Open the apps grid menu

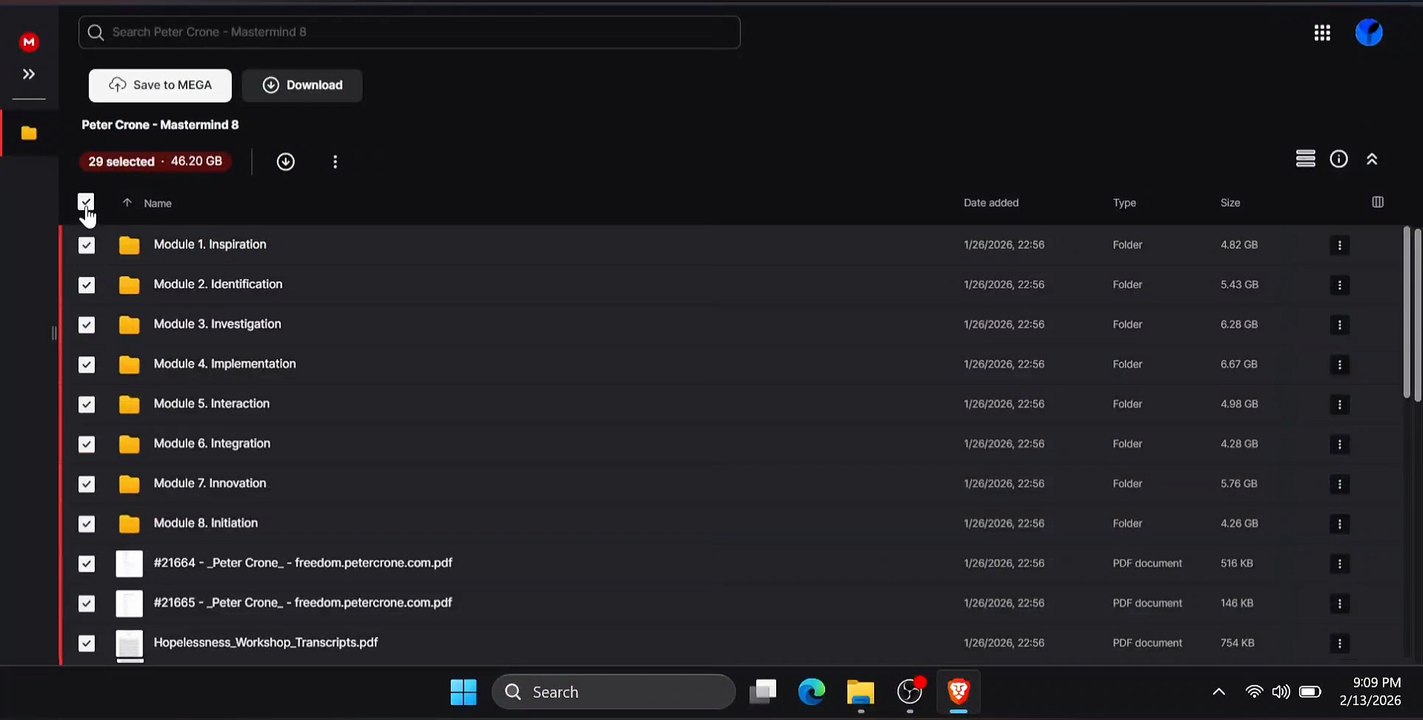click(x=1322, y=33)
